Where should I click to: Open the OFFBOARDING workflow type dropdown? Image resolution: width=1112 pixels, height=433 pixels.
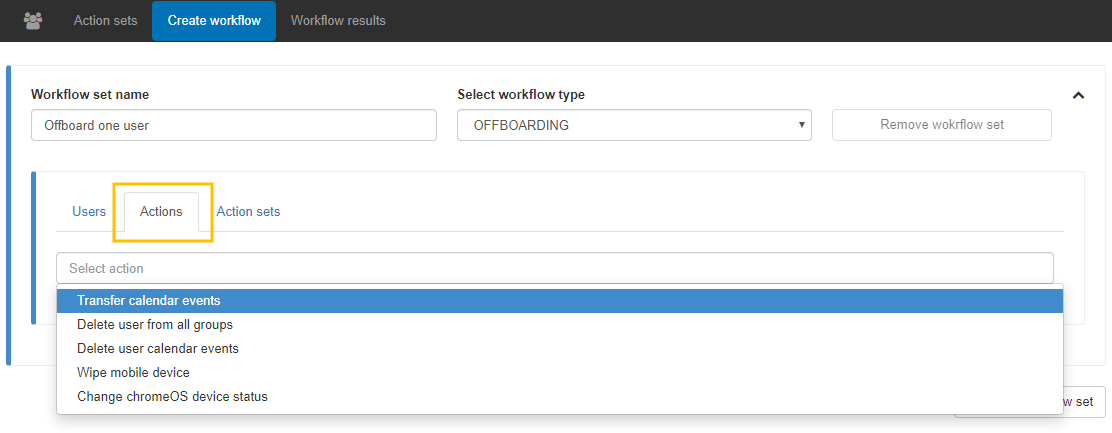[x=634, y=125]
